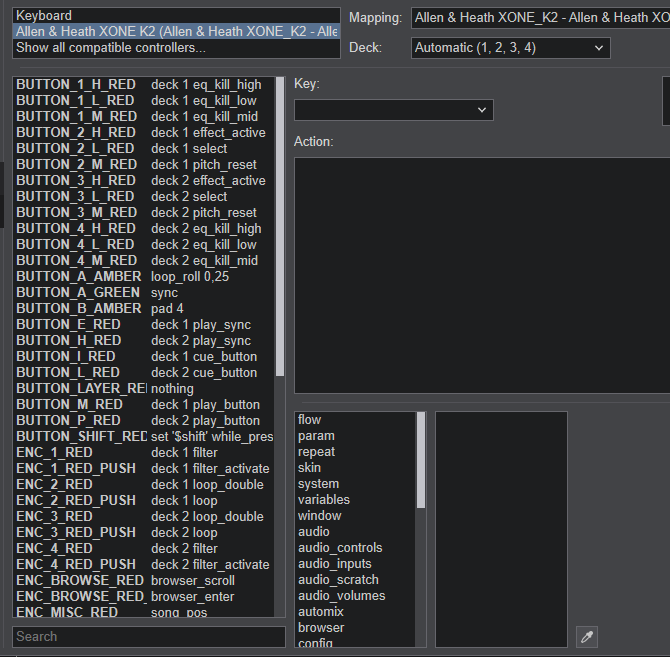Select BUTTON_H_RED deck 2 play_sync
The width and height of the screenshot is (670, 657).
(144, 341)
